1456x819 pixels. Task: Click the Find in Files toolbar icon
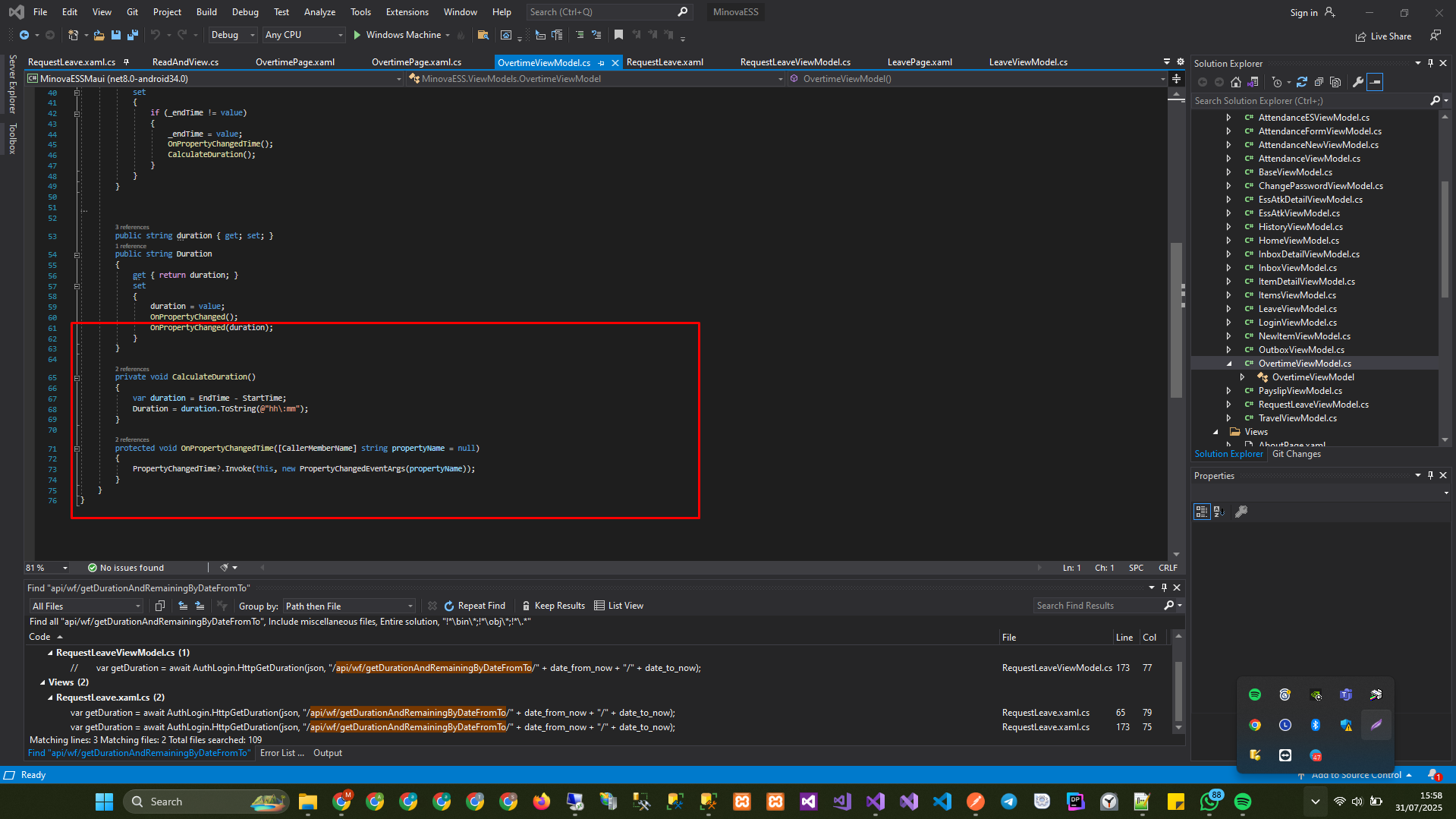483,35
